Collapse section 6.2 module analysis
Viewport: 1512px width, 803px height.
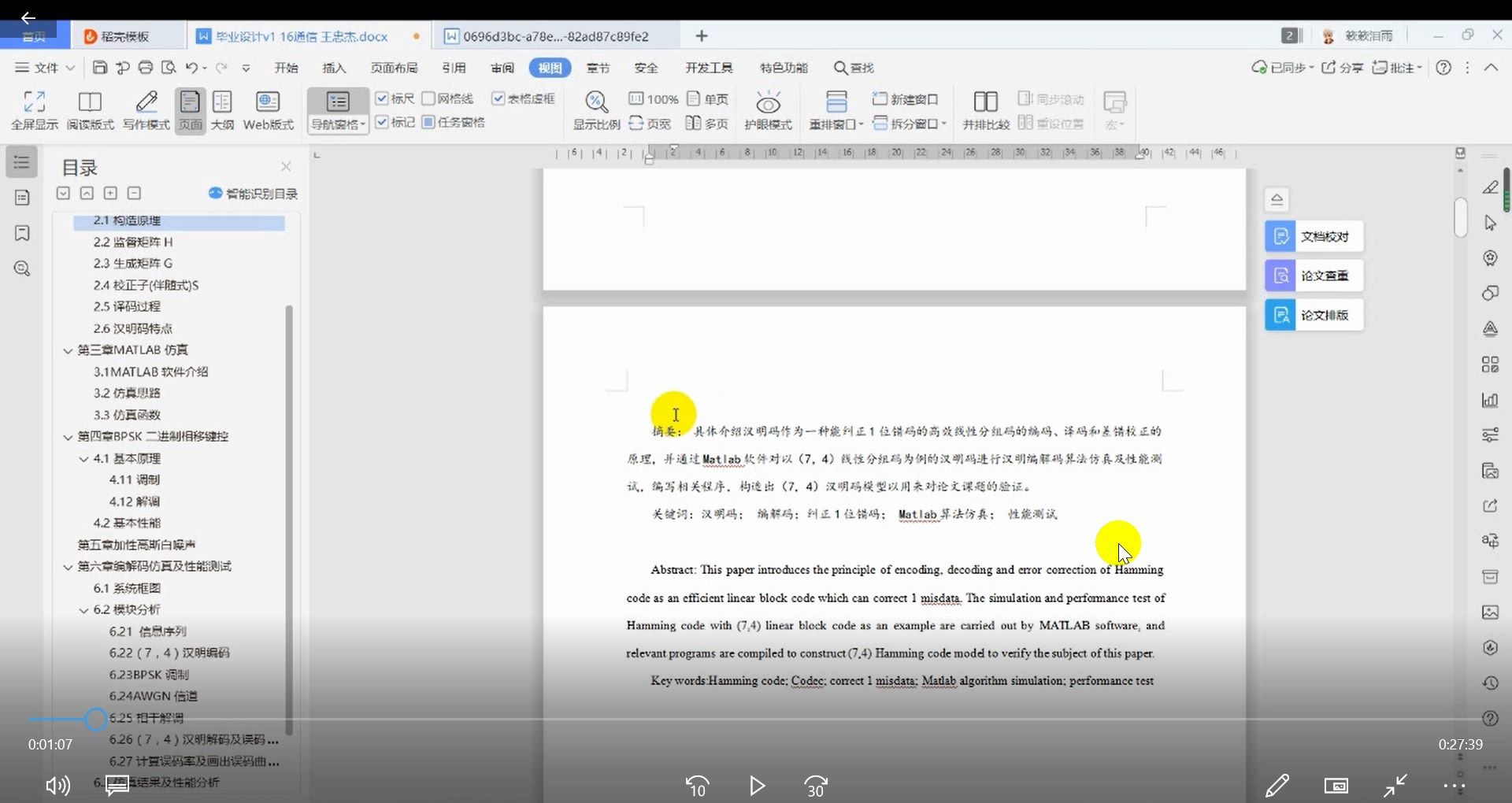[83, 610]
